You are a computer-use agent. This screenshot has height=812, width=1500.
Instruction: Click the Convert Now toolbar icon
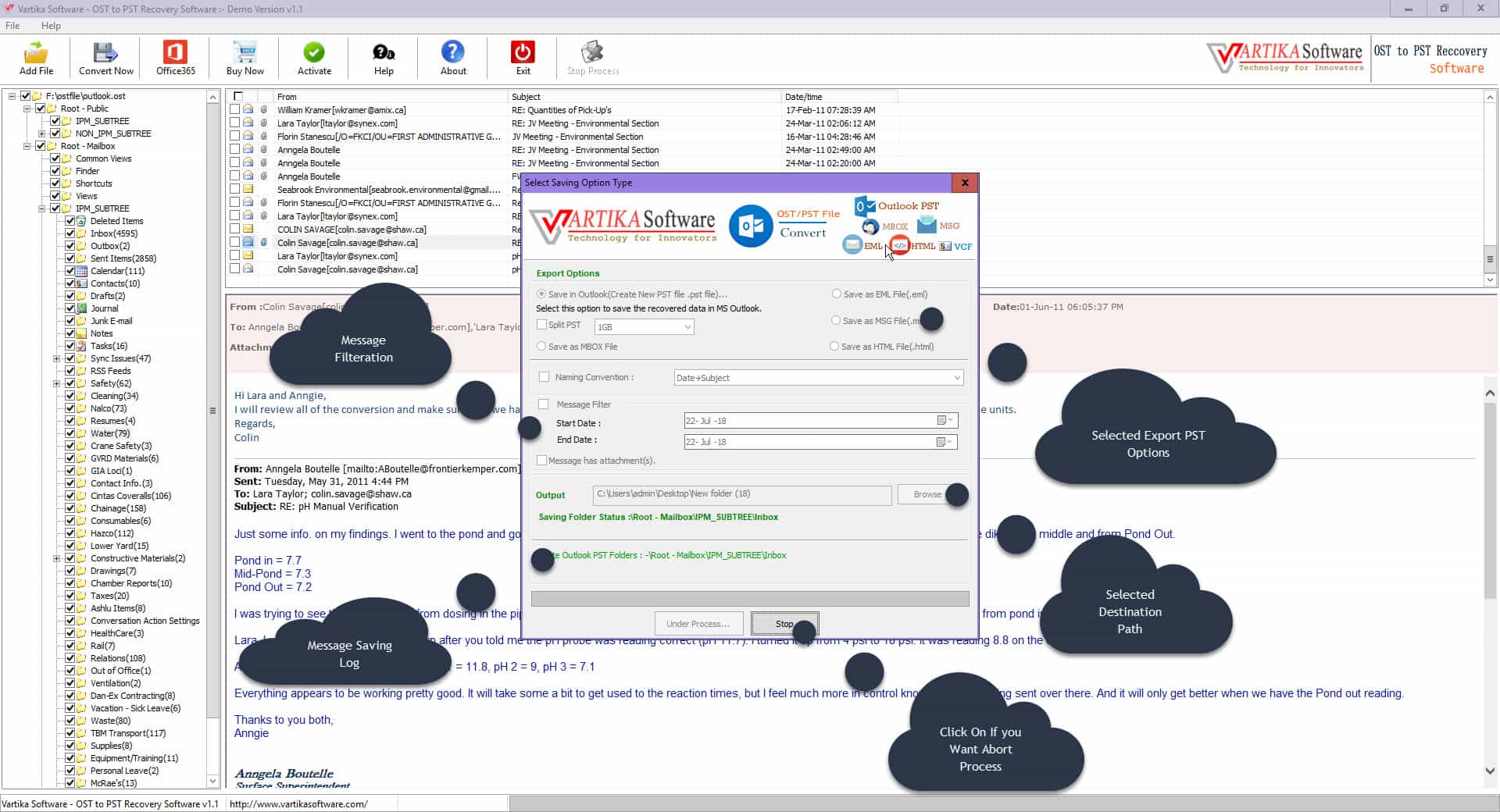[x=105, y=52]
